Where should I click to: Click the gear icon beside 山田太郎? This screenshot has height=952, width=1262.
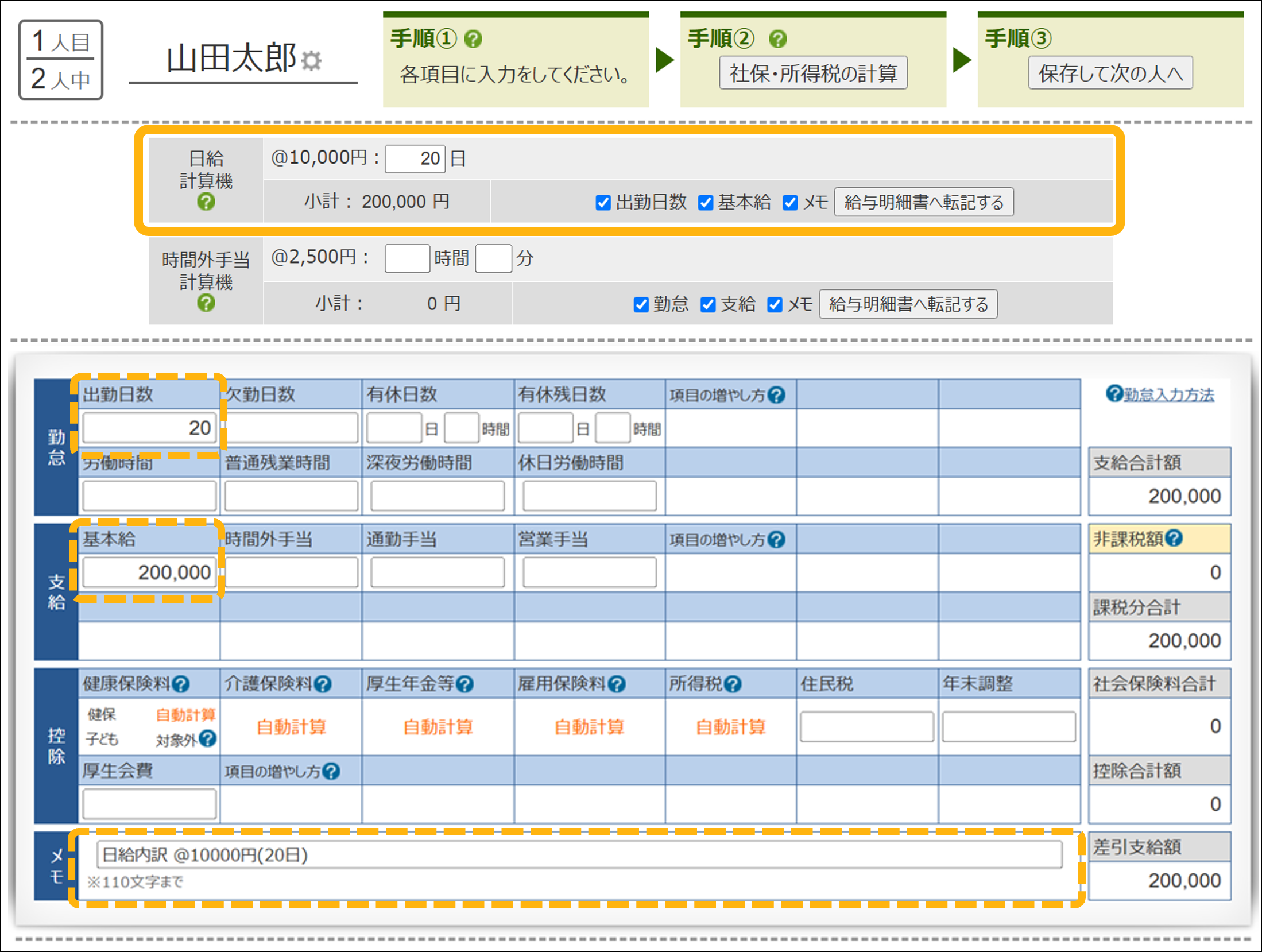[311, 60]
